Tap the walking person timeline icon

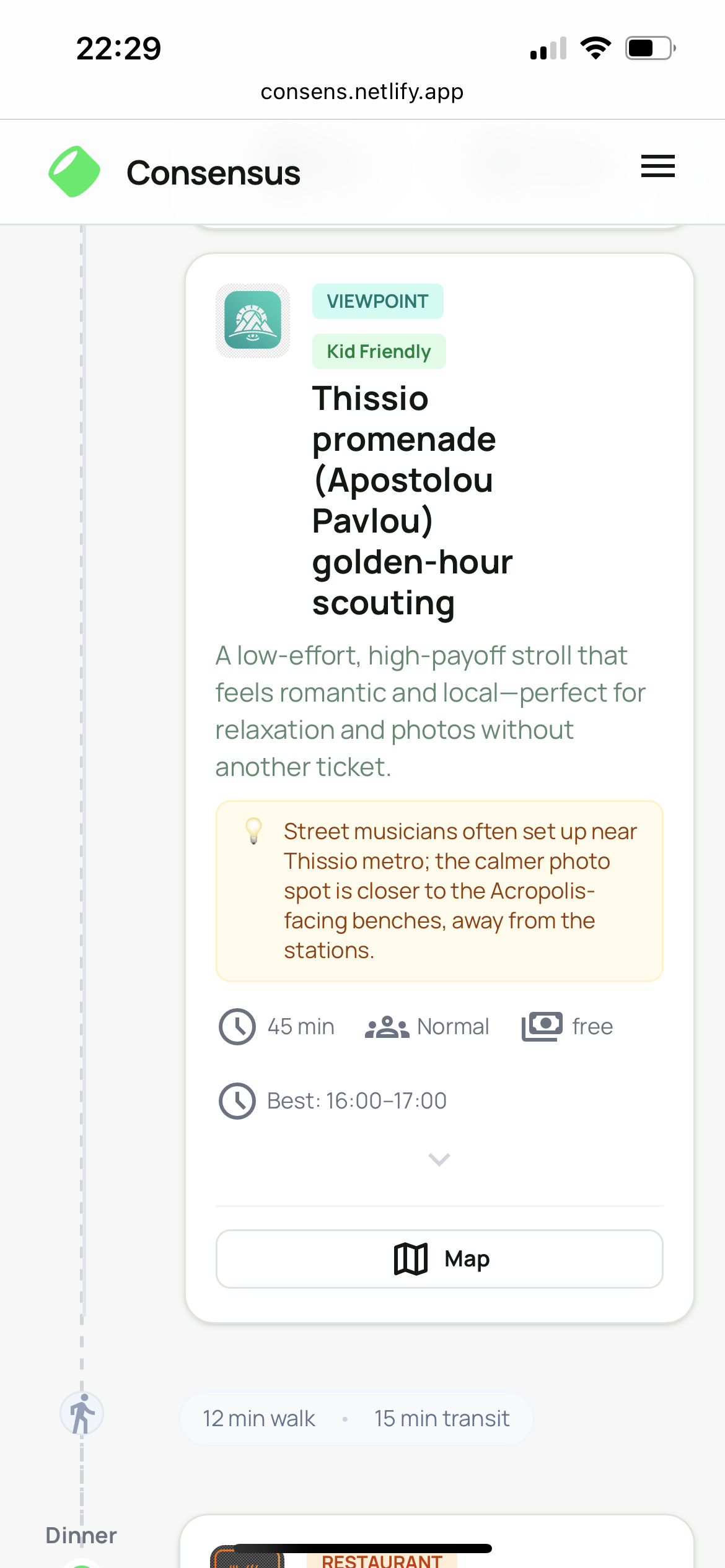[82, 1414]
